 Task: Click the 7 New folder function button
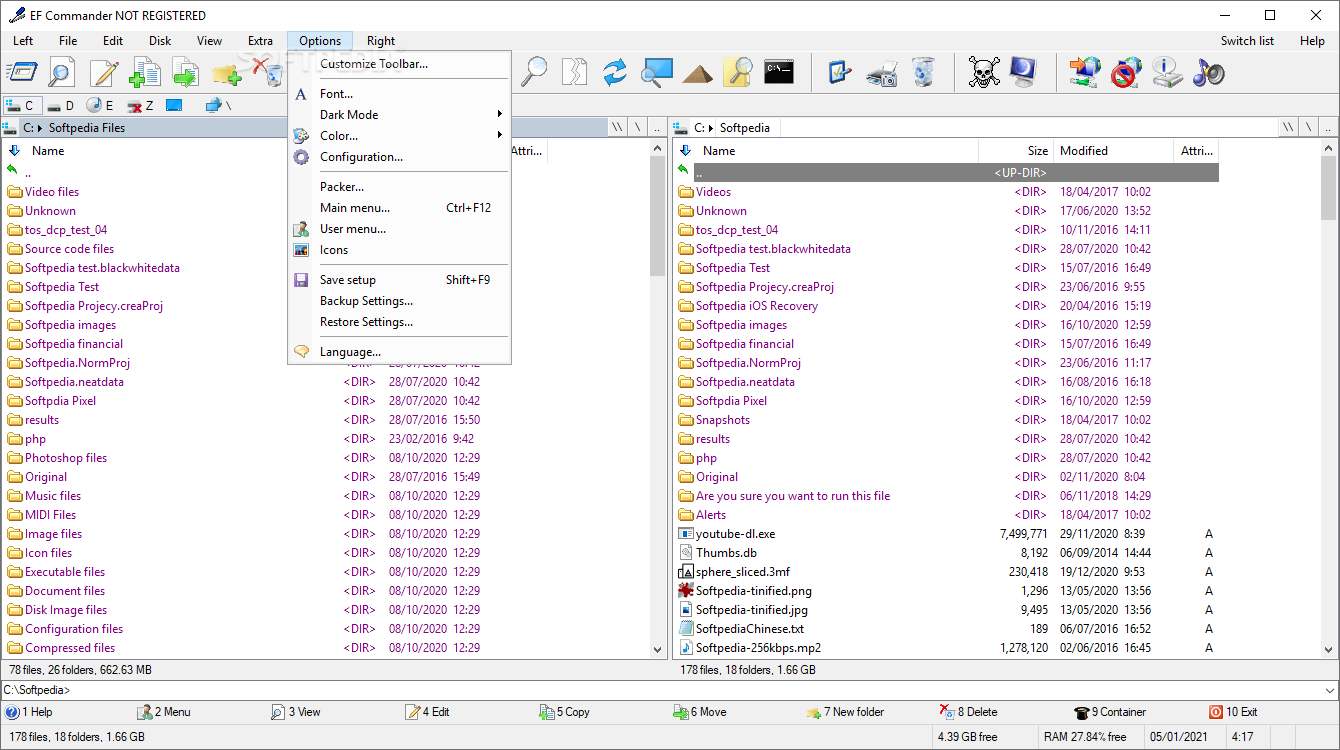[x=846, y=712]
